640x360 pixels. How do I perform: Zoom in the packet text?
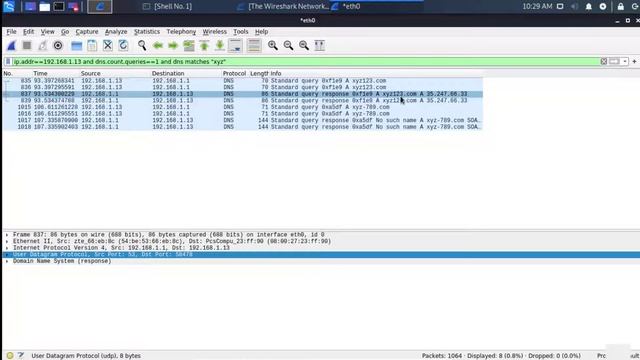(x=273, y=46)
